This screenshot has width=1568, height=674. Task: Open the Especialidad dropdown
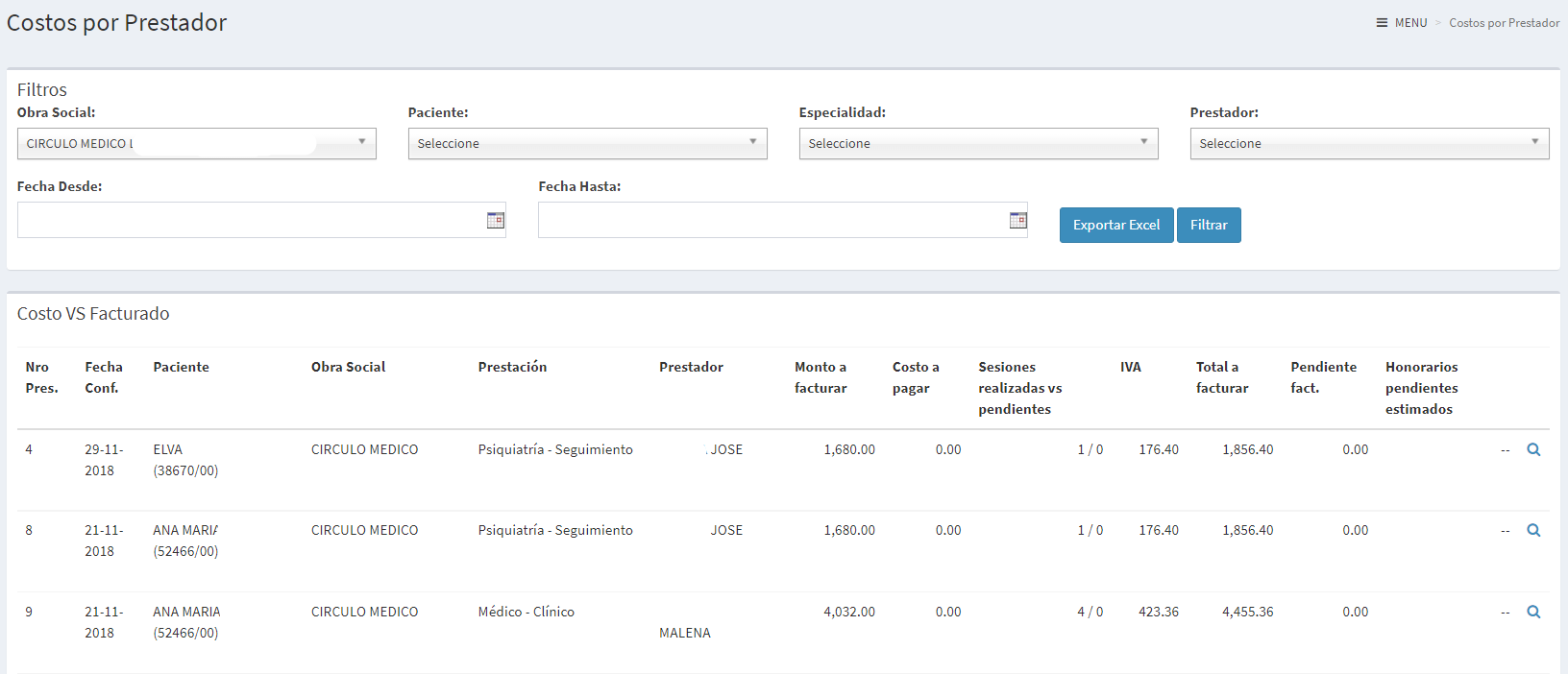(979, 143)
